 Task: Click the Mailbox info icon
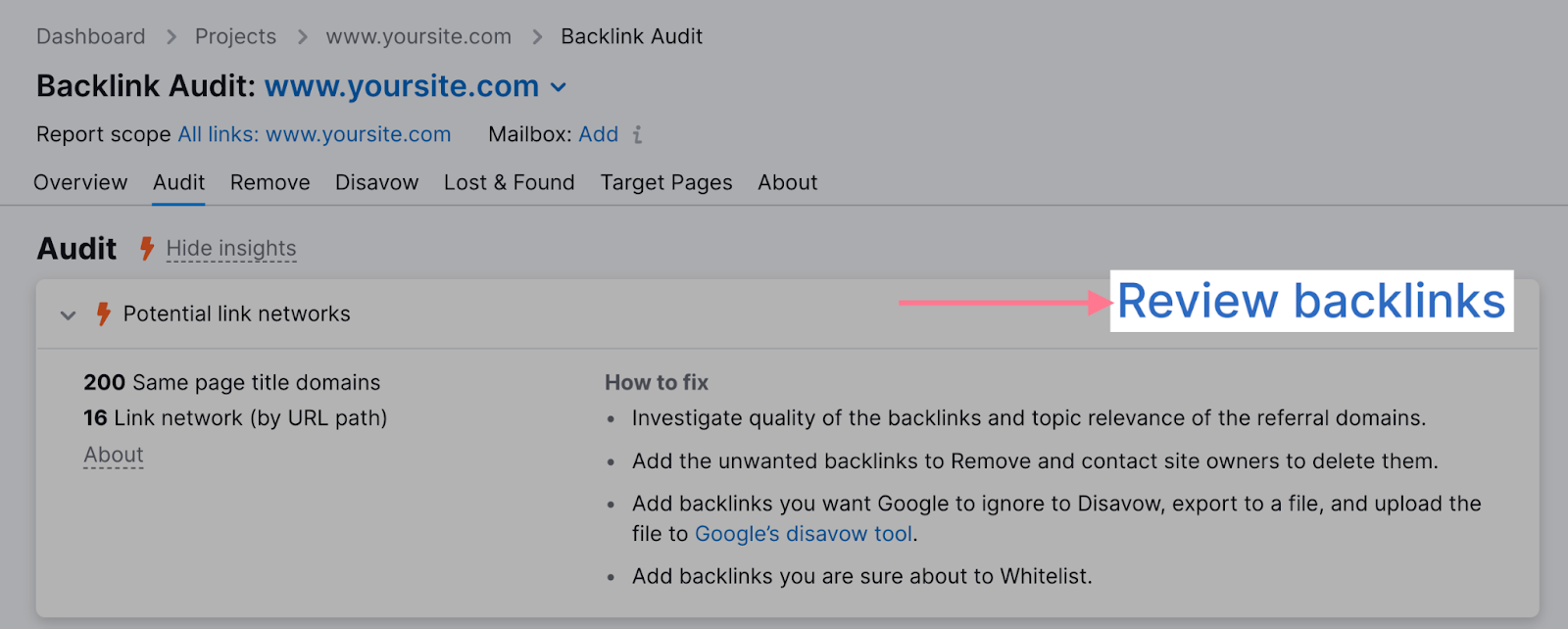click(x=637, y=135)
